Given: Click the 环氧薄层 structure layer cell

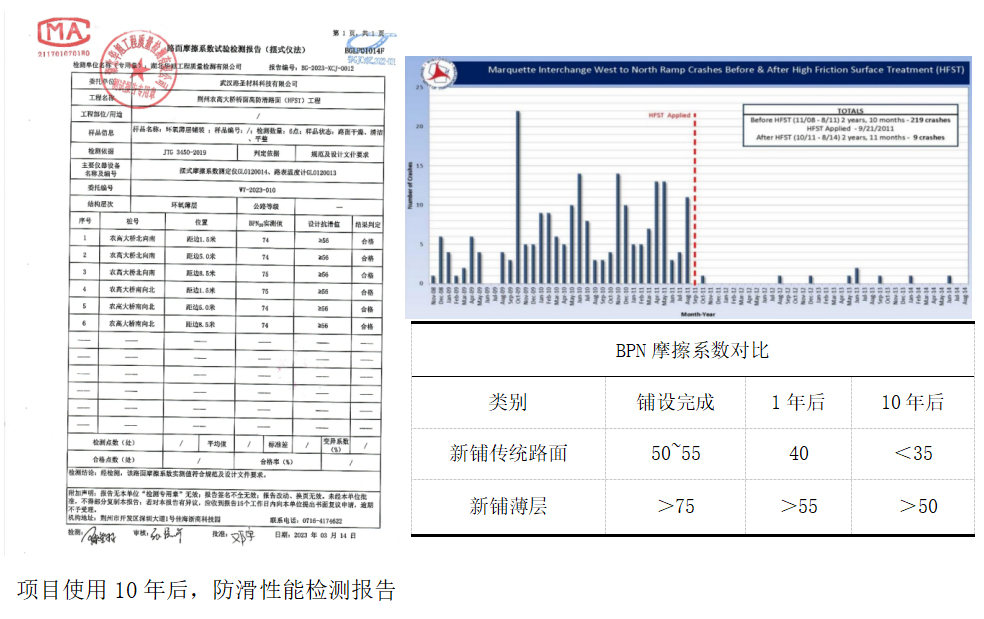Looking at the screenshot, I should (184, 205).
